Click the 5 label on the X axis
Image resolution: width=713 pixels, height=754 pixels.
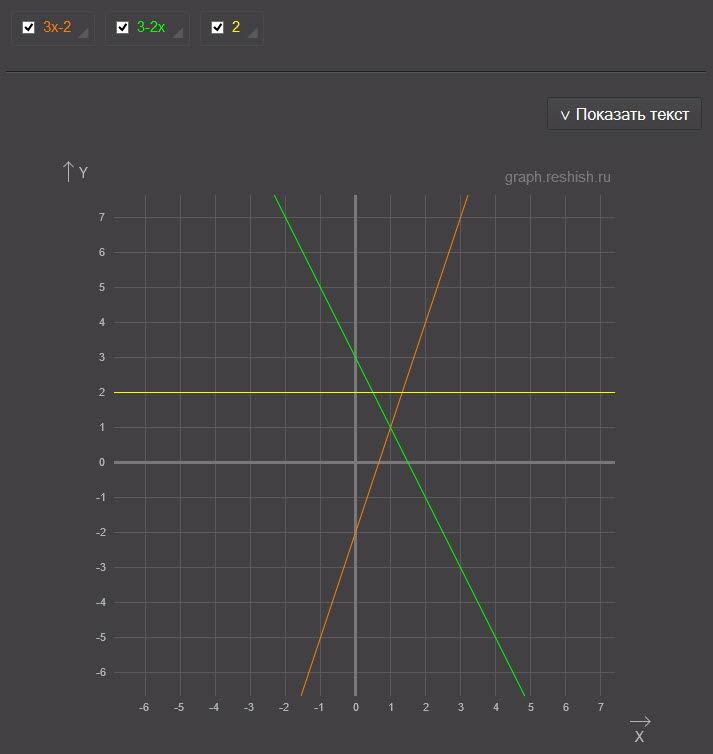531,707
